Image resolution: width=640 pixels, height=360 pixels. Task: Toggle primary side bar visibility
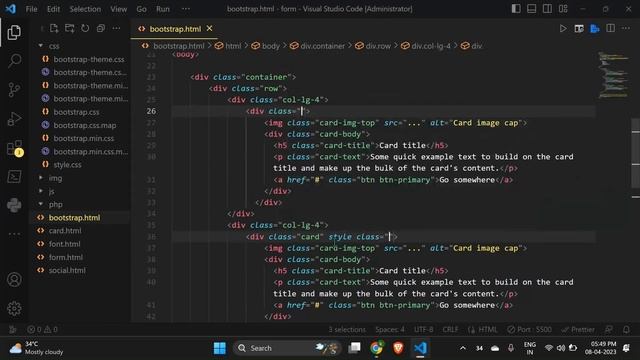[516, 9]
